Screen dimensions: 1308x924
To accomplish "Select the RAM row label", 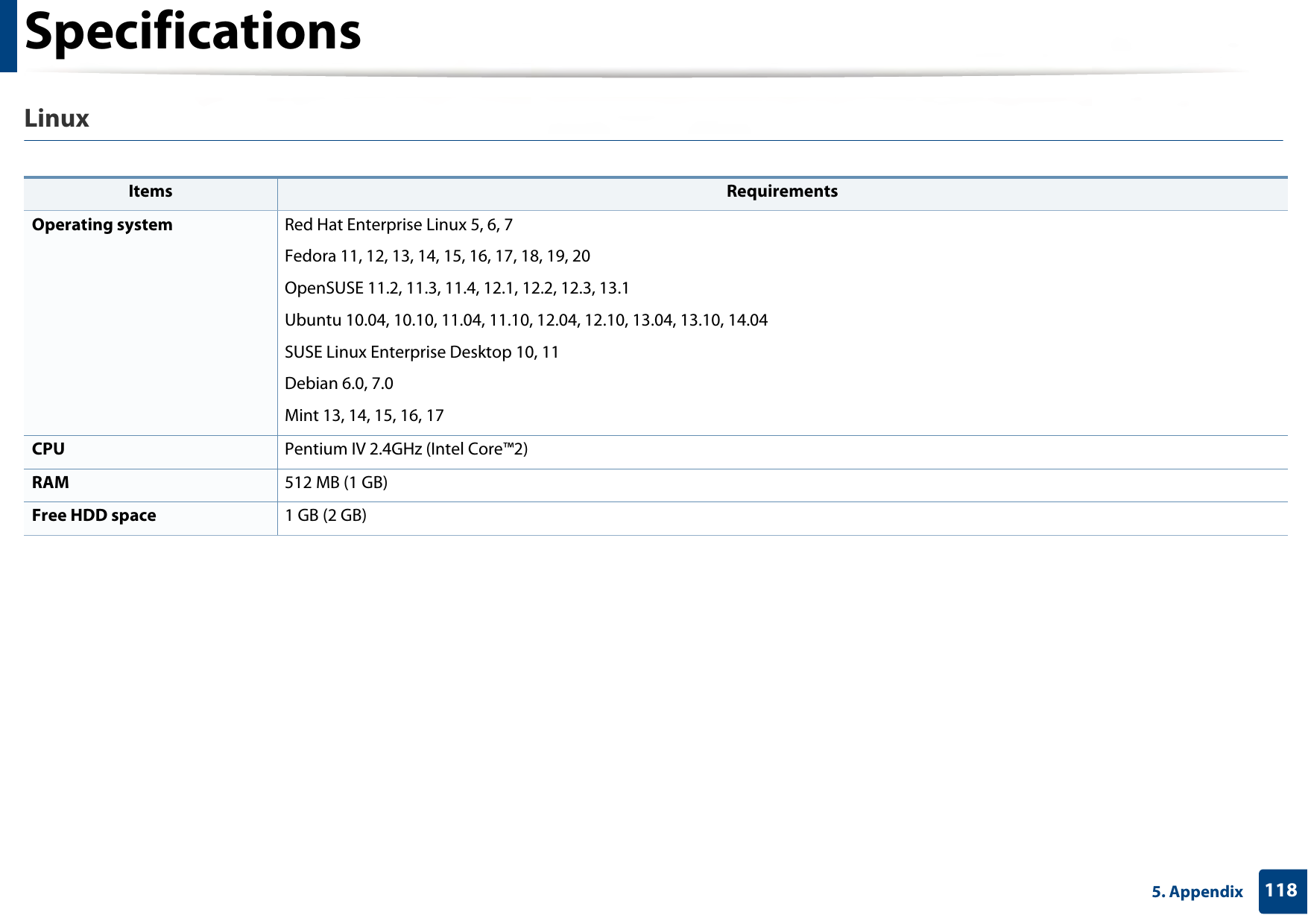I will 49,481.
